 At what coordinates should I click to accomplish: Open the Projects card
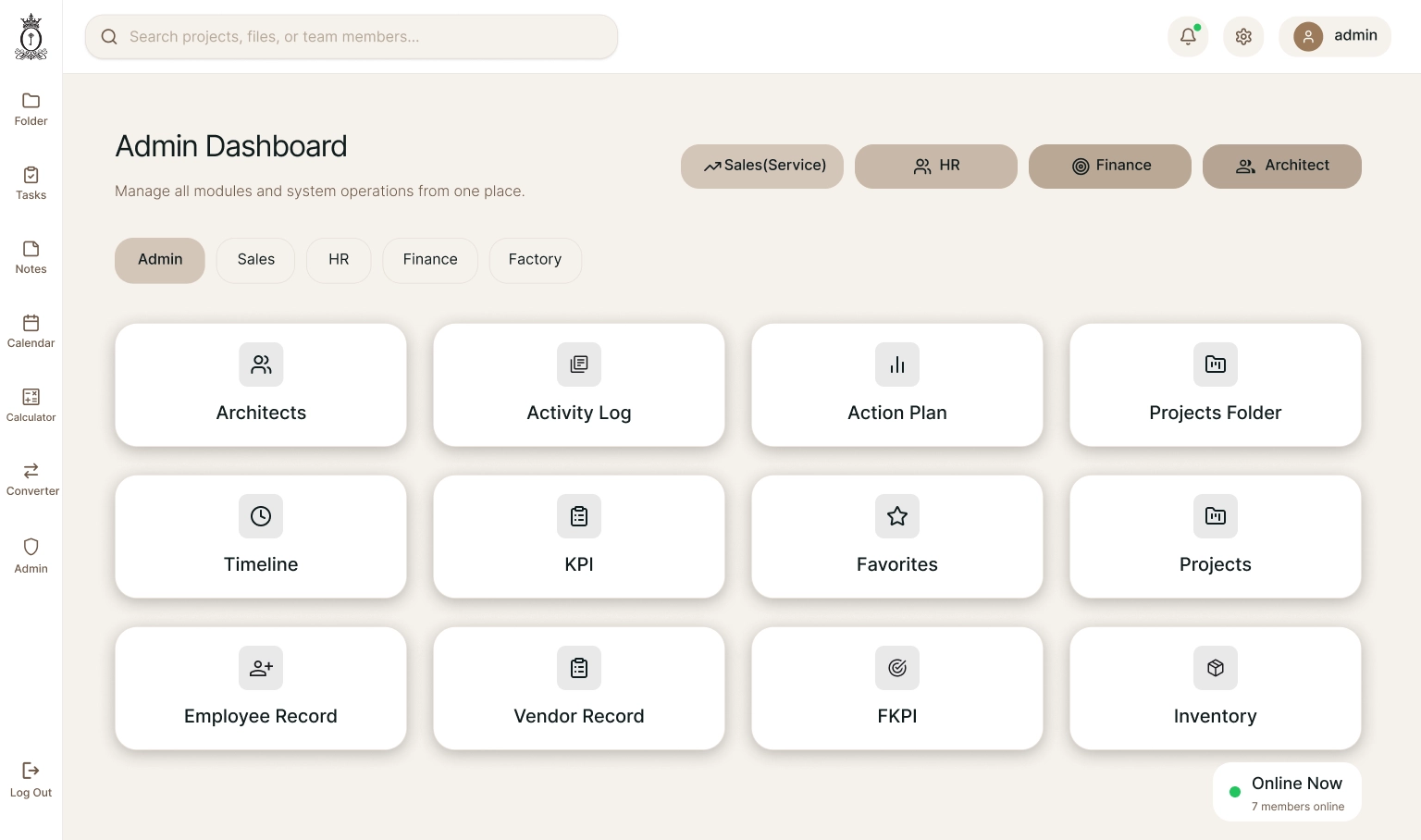(x=1216, y=537)
